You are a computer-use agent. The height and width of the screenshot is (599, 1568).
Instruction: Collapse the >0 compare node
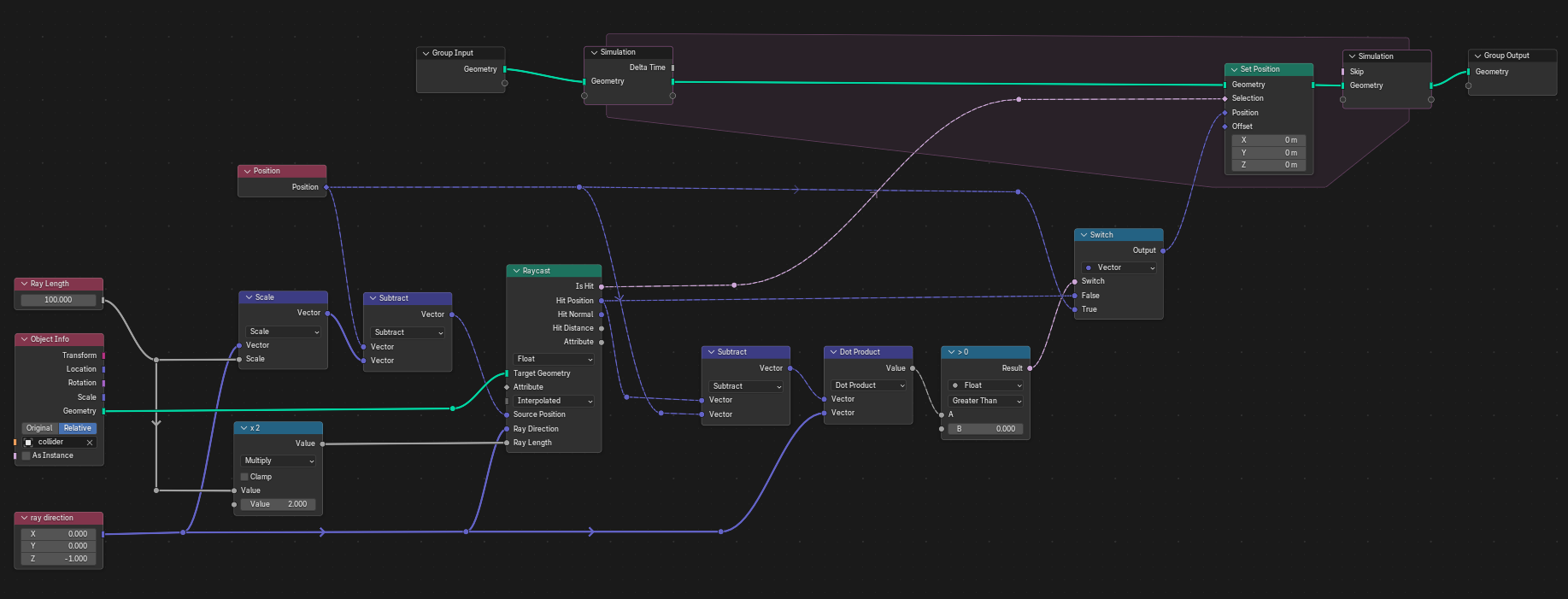pos(951,352)
